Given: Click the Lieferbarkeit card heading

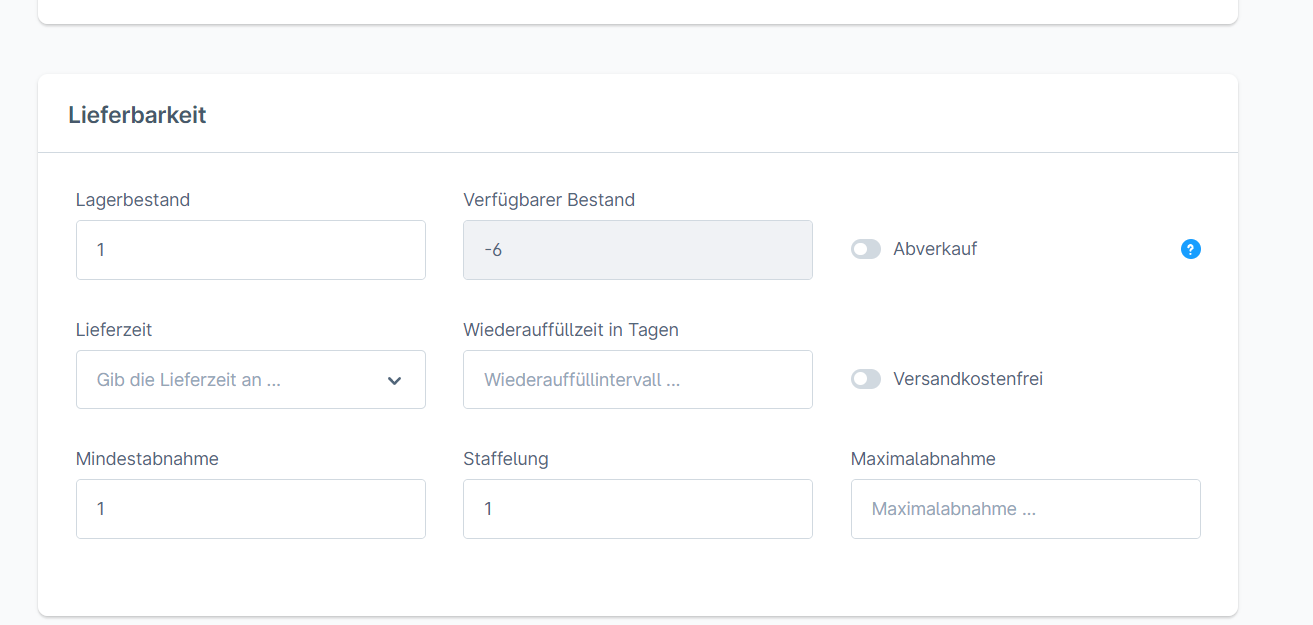Looking at the screenshot, I should (137, 115).
